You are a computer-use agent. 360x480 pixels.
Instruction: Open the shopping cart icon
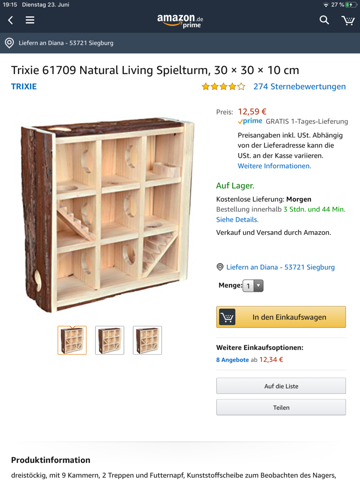pyautogui.click(x=348, y=20)
